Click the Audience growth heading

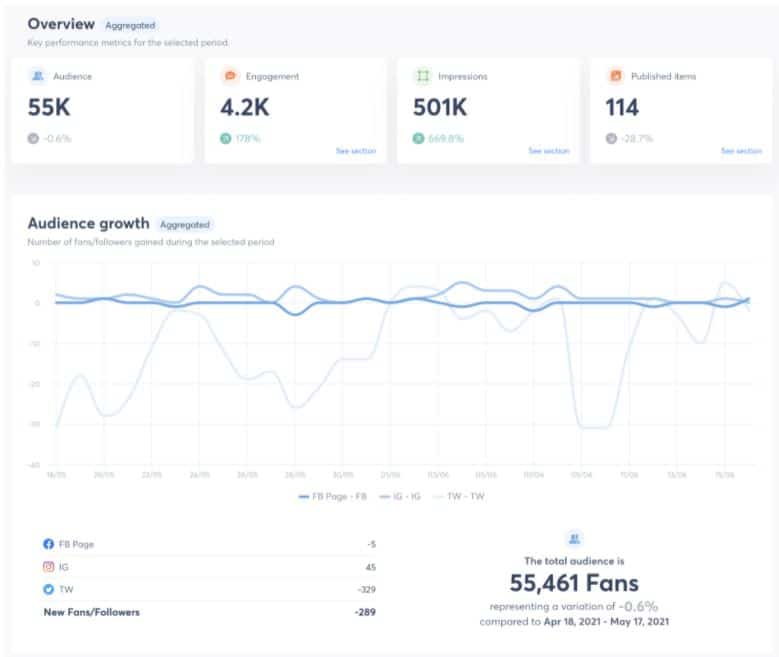click(88, 223)
